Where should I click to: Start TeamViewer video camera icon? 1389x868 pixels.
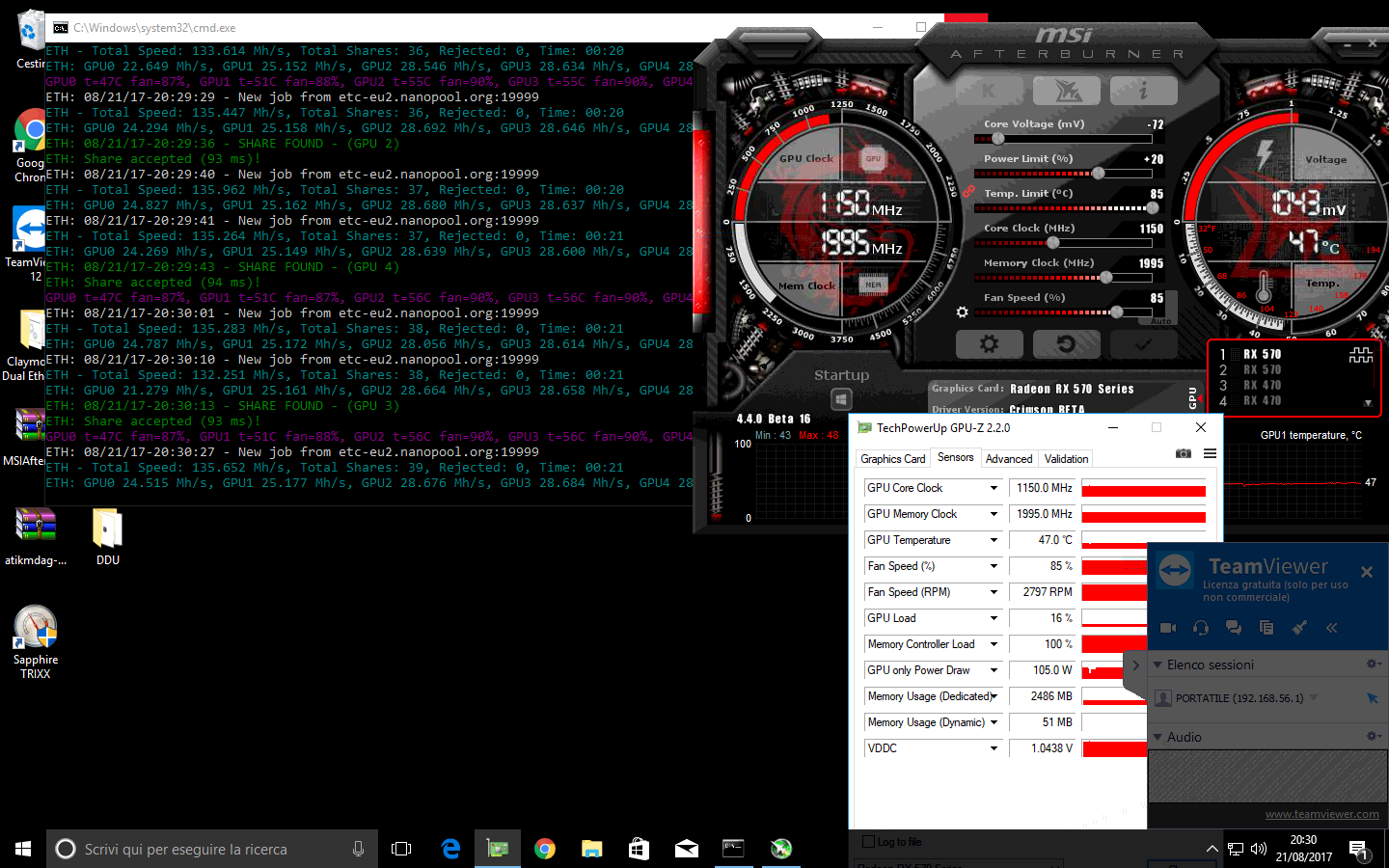[1167, 628]
